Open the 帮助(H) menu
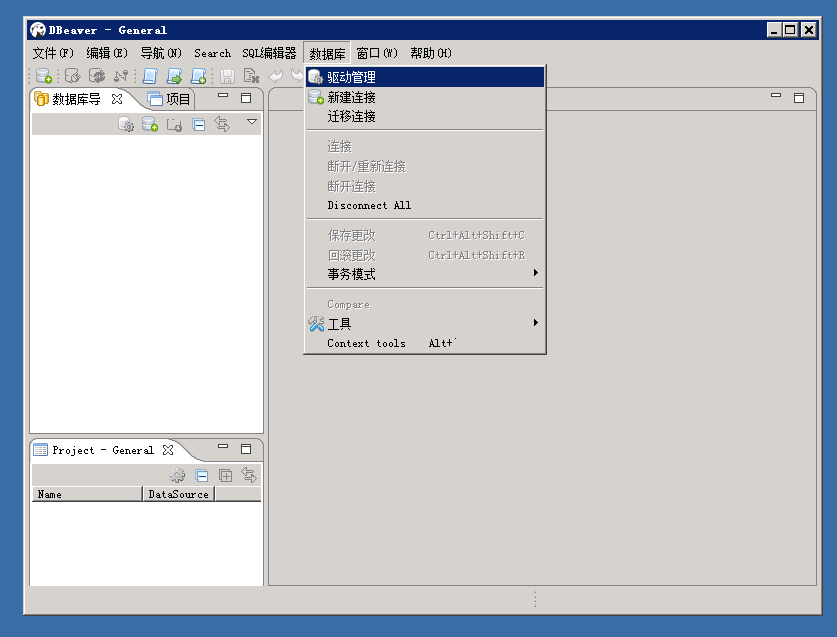This screenshot has width=837, height=637. click(x=431, y=53)
